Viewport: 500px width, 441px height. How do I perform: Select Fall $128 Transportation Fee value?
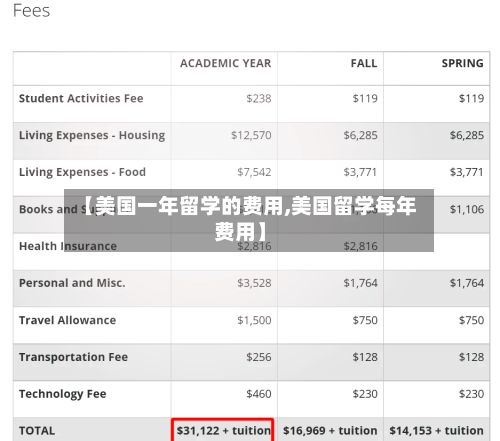[365, 357]
